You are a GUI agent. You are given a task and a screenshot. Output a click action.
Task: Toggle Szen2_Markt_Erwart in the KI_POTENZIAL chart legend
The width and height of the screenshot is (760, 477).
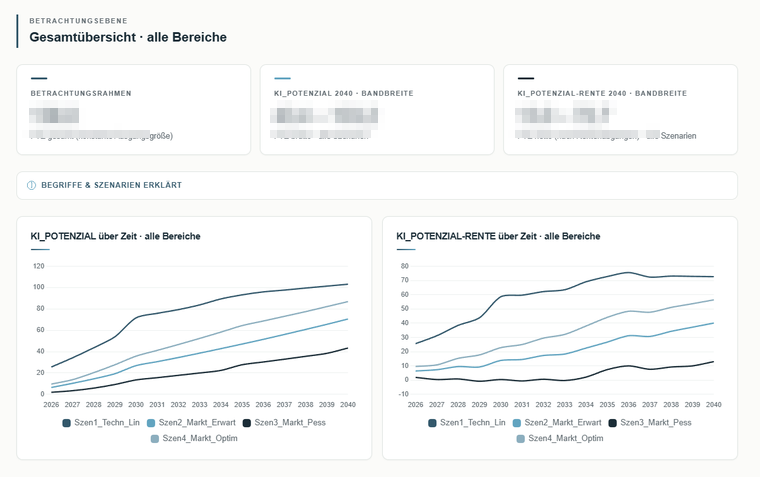click(191, 423)
